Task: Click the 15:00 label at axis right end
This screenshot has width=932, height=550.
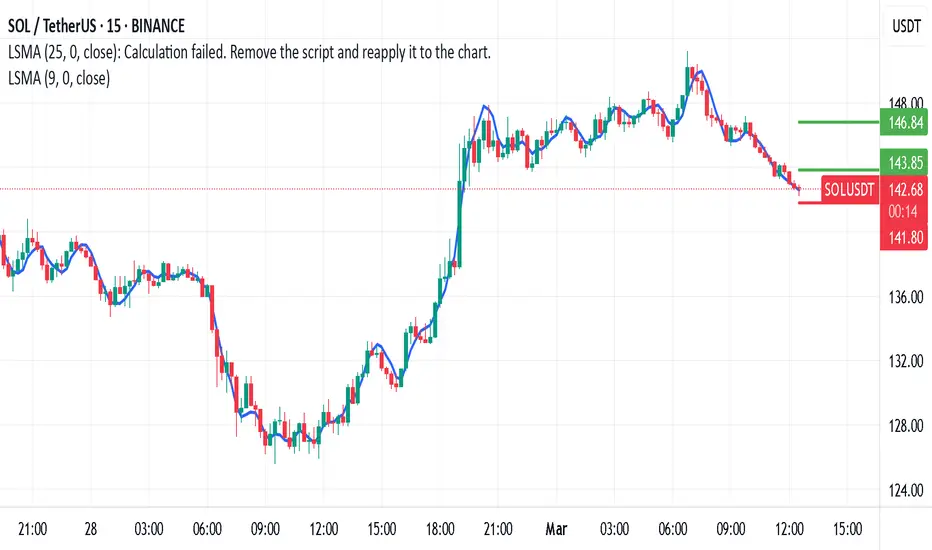Action: (847, 529)
